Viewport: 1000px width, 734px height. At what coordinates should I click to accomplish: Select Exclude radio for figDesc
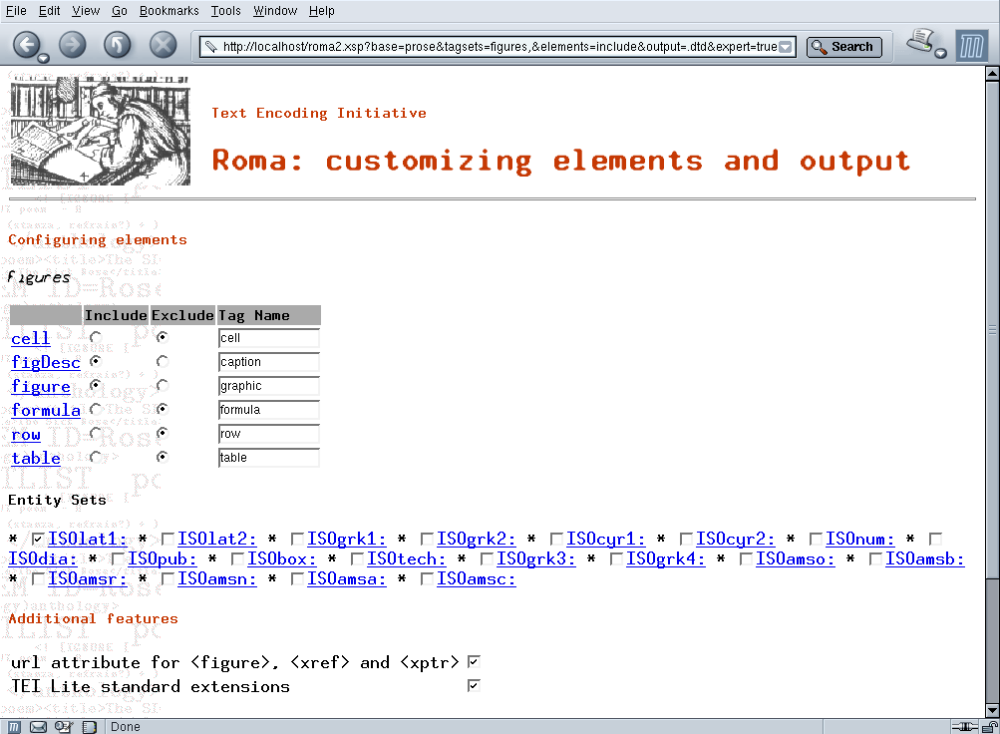coord(163,361)
